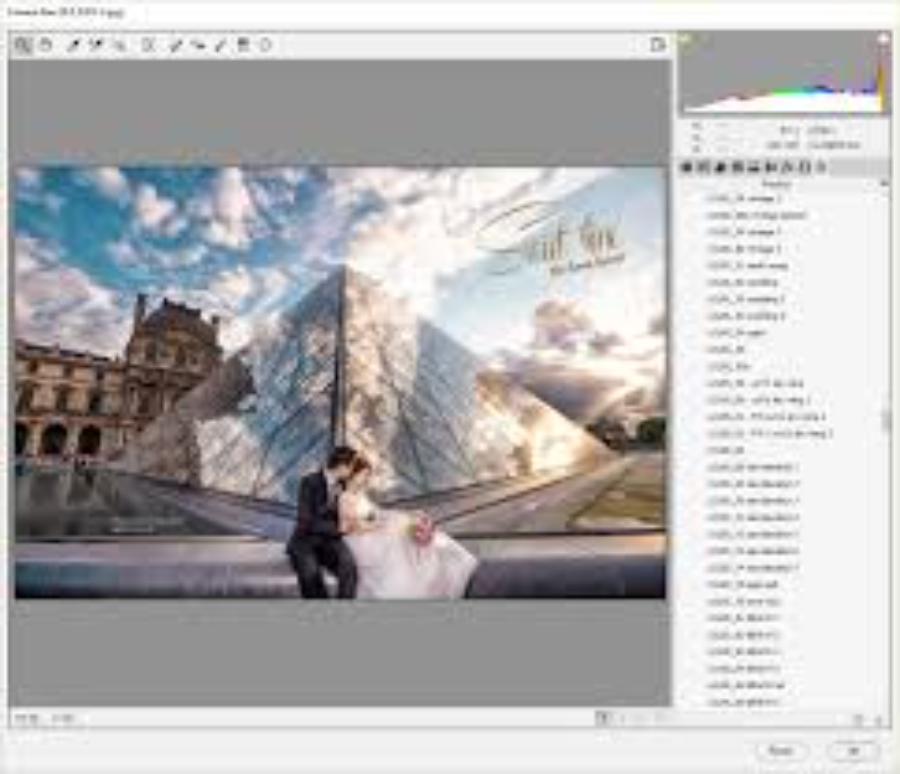
Task: Toggle shadow clipping warning on histogram
Action: click(x=686, y=39)
